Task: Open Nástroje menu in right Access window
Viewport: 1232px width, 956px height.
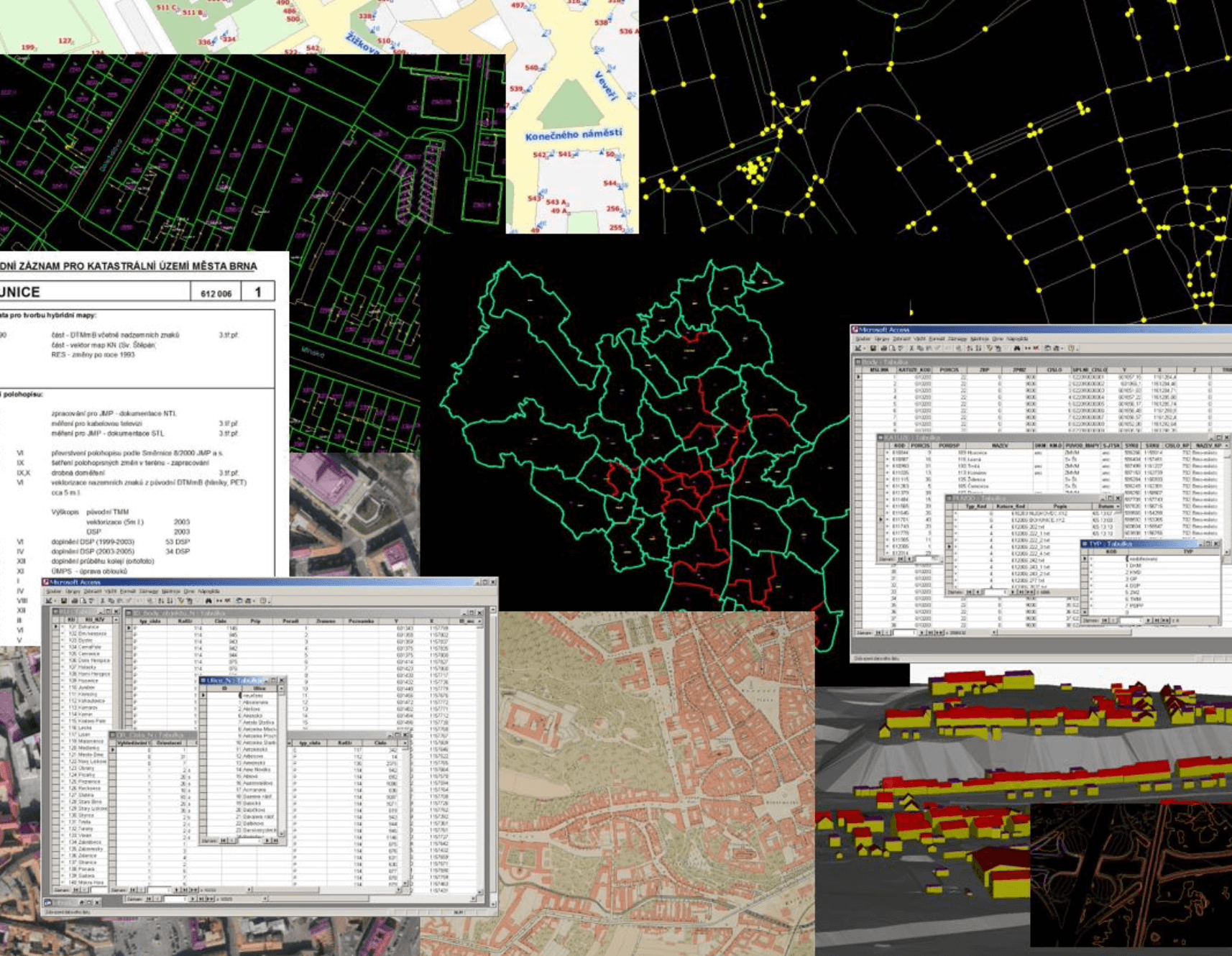Action: [x=979, y=339]
